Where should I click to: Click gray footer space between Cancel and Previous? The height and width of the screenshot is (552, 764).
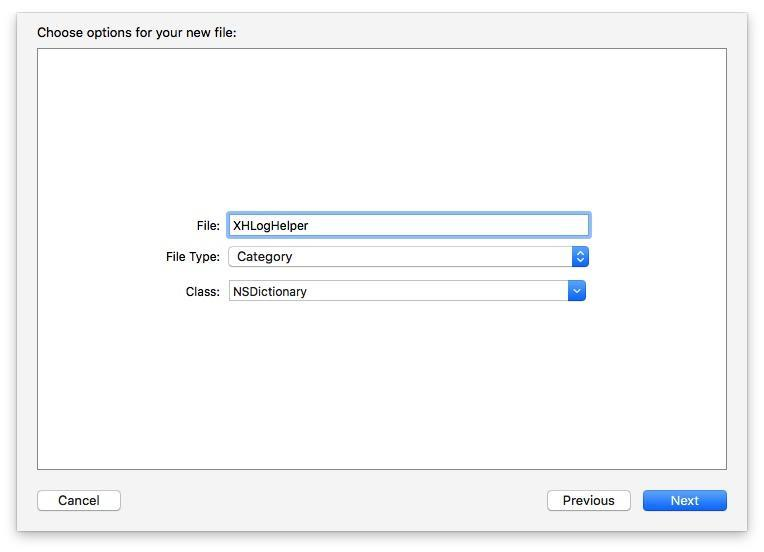tap(330, 500)
